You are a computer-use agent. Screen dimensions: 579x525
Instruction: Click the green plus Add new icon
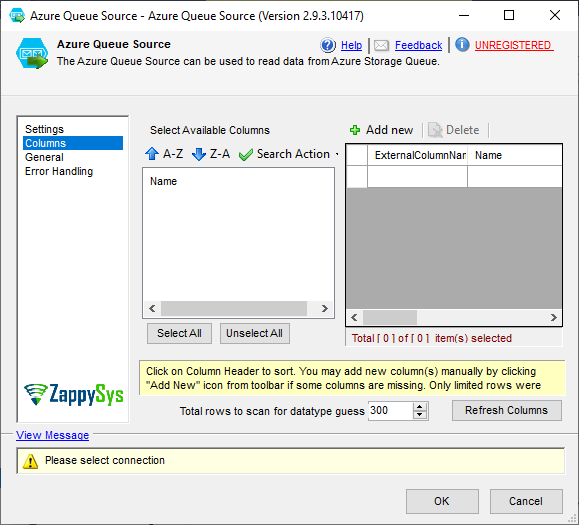point(355,130)
